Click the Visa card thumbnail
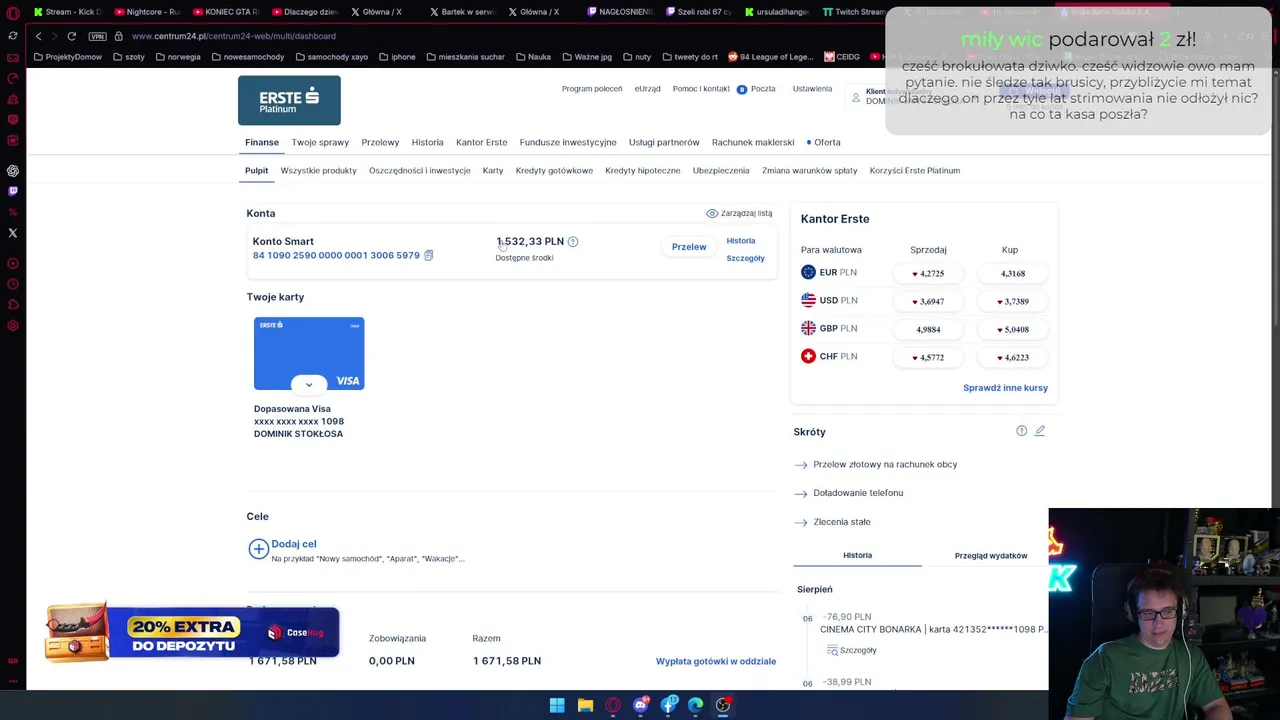 [309, 353]
